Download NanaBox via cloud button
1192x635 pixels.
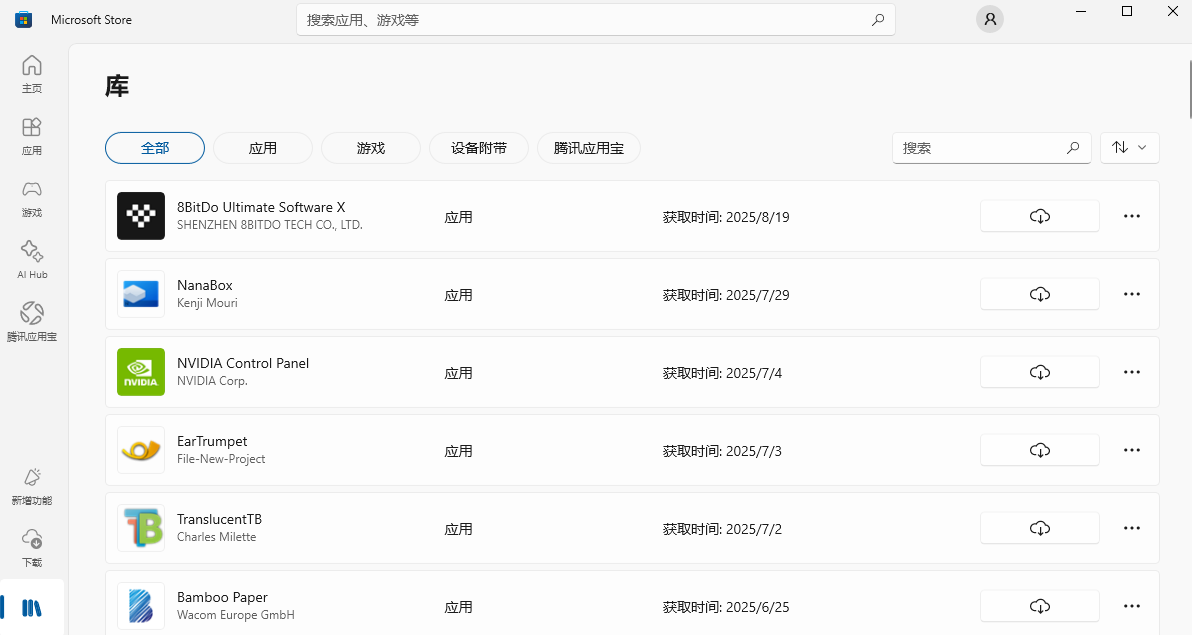[1040, 294]
